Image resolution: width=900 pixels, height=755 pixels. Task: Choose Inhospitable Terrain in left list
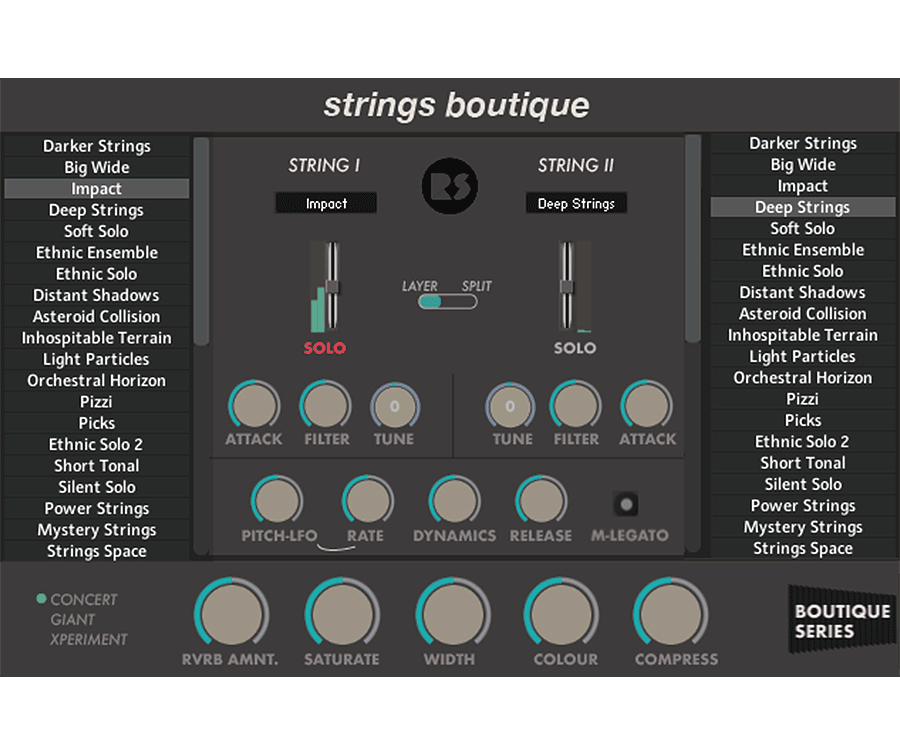(x=96, y=337)
